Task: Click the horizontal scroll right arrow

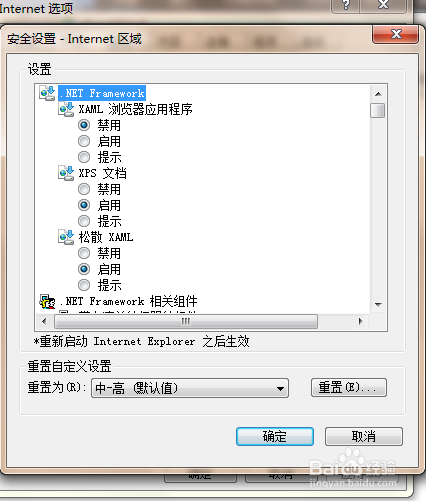Action: (x=360, y=321)
